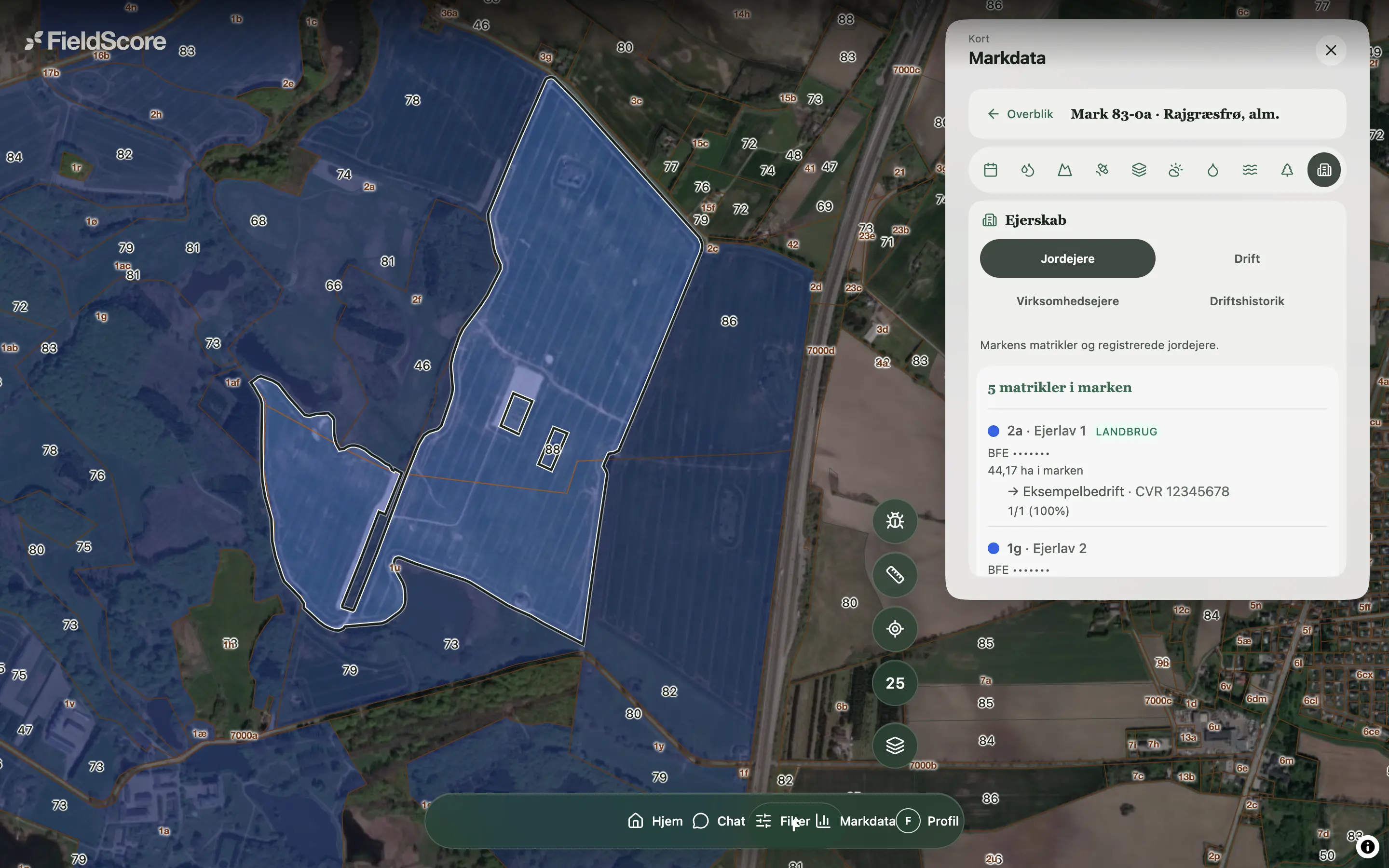Select the Jordejere tab
This screenshot has width=1389, height=868.
1068,258
